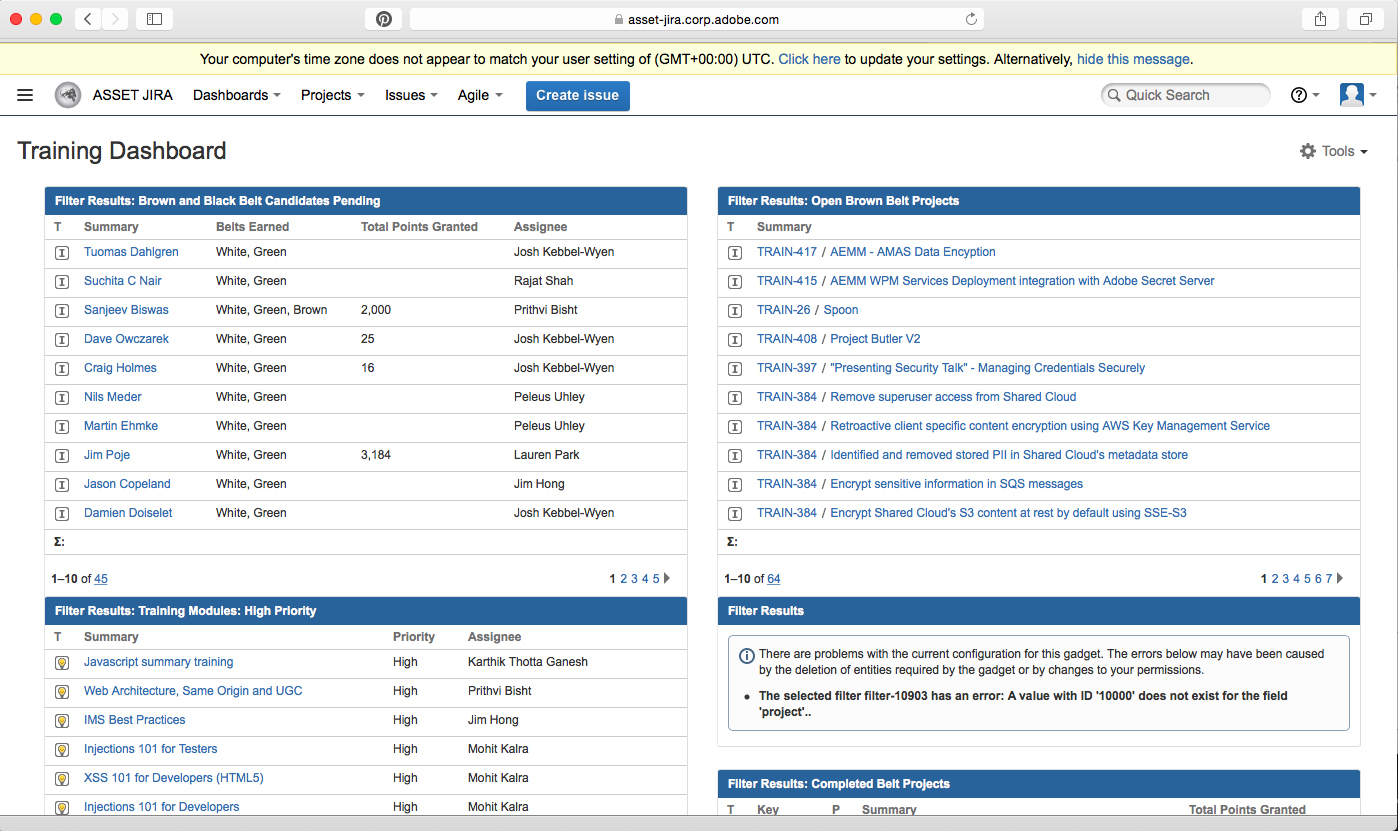Click 'Karthik Thotta Ganesh' assignee text

[528, 662]
